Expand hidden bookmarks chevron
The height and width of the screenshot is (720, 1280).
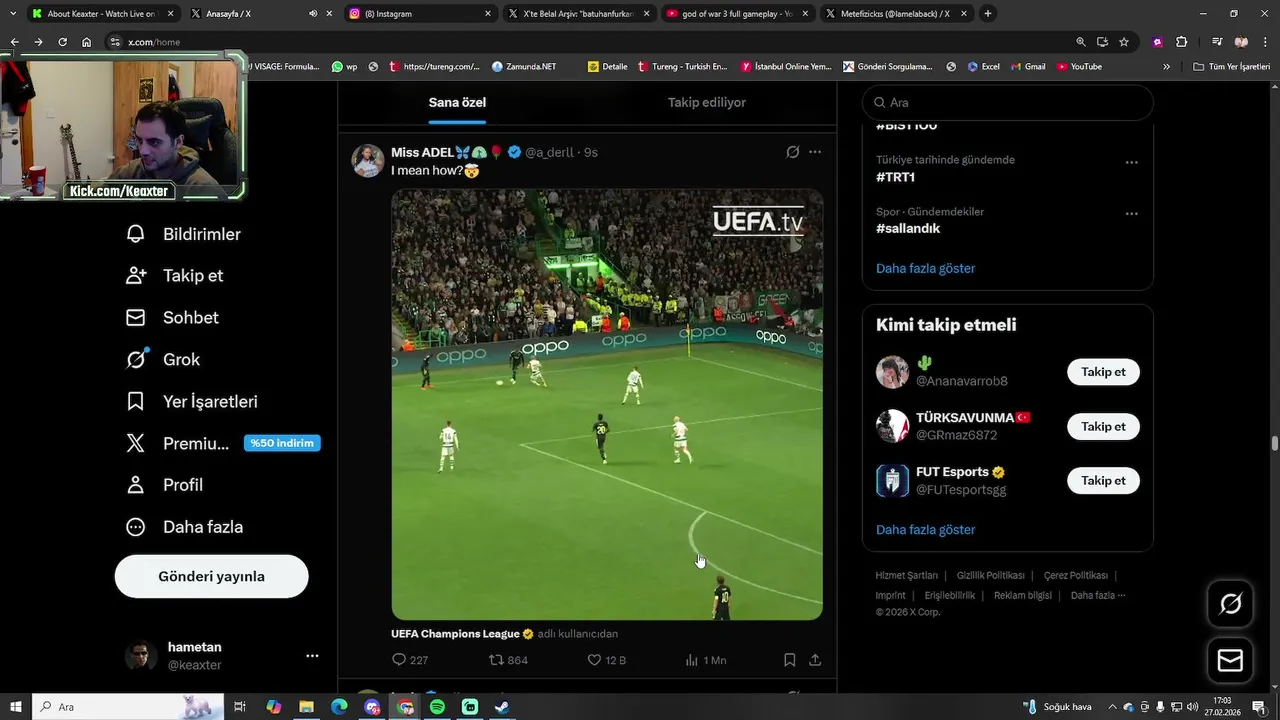pos(1166,67)
